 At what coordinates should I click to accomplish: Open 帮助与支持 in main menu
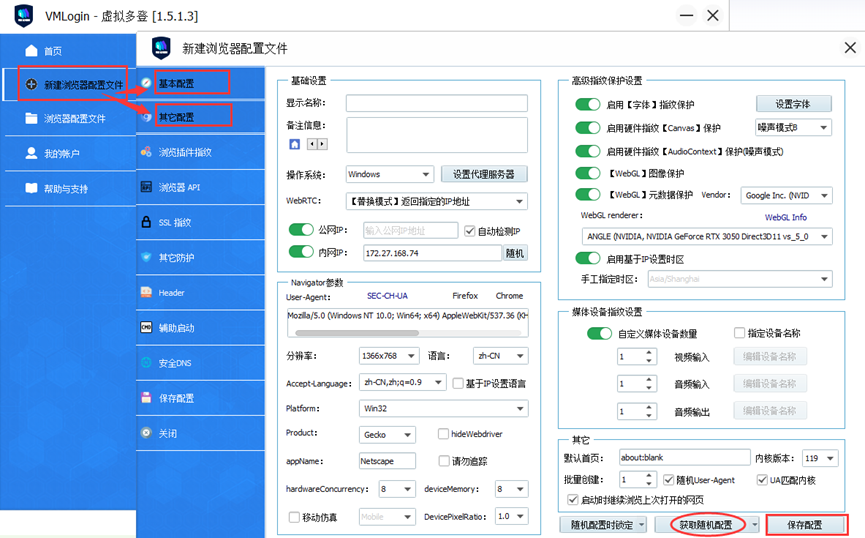70,189
